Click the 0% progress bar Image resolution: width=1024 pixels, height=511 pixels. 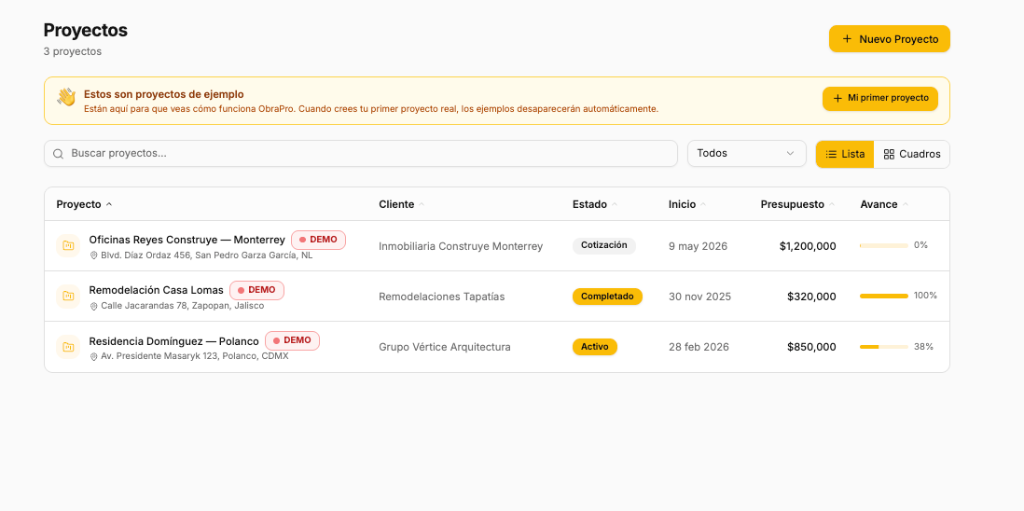tap(884, 246)
